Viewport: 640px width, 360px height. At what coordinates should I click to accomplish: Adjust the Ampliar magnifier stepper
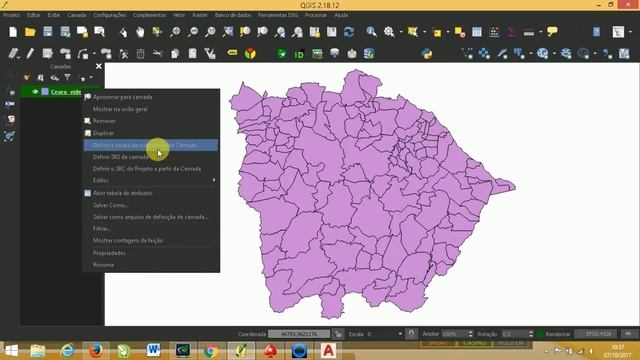click(470, 334)
